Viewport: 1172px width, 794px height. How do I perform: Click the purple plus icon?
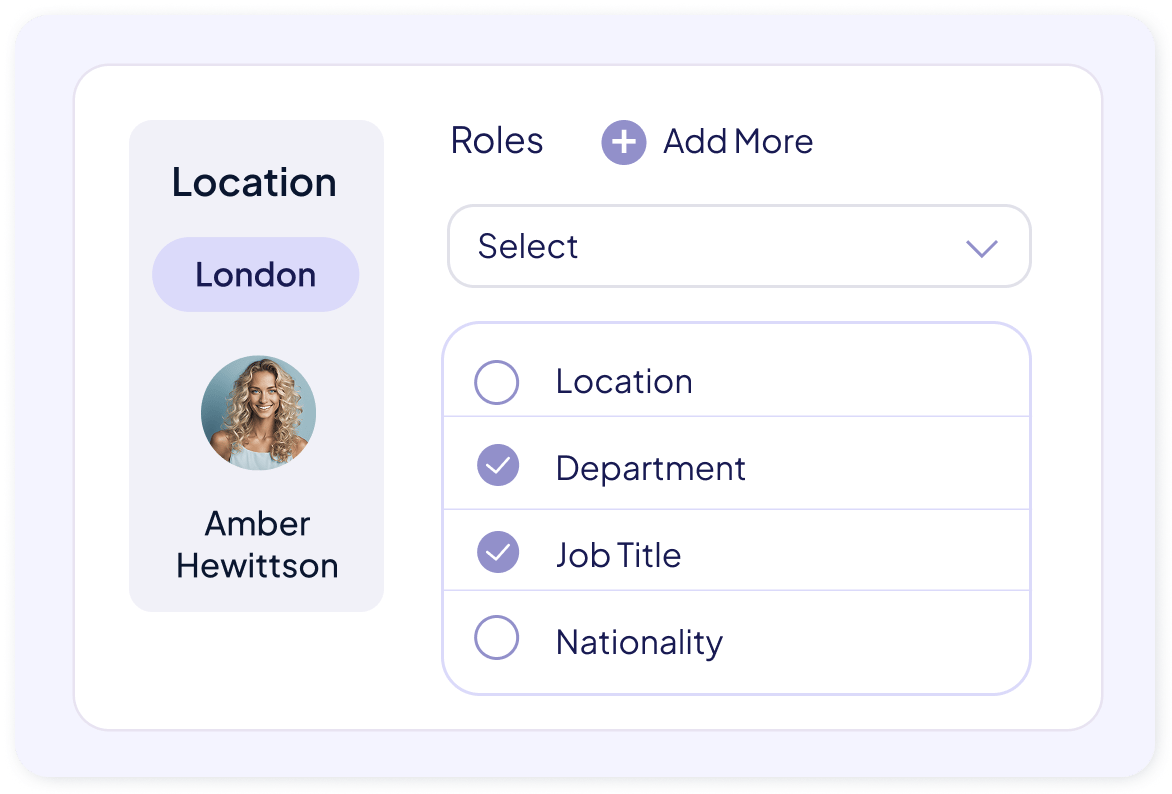[x=623, y=142]
